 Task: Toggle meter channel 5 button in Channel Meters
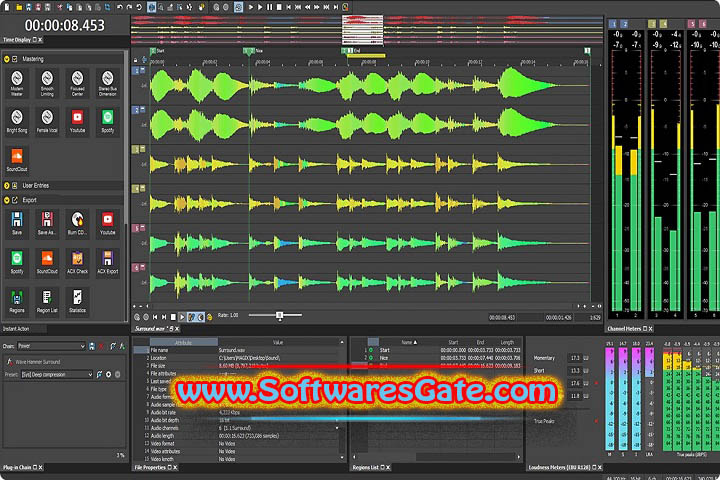tap(692, 24)
